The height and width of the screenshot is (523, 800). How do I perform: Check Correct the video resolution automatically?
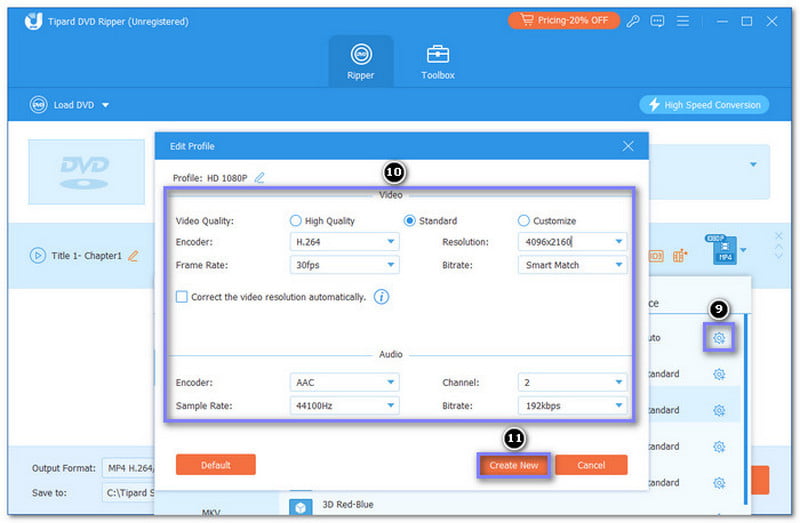(182, 297)
